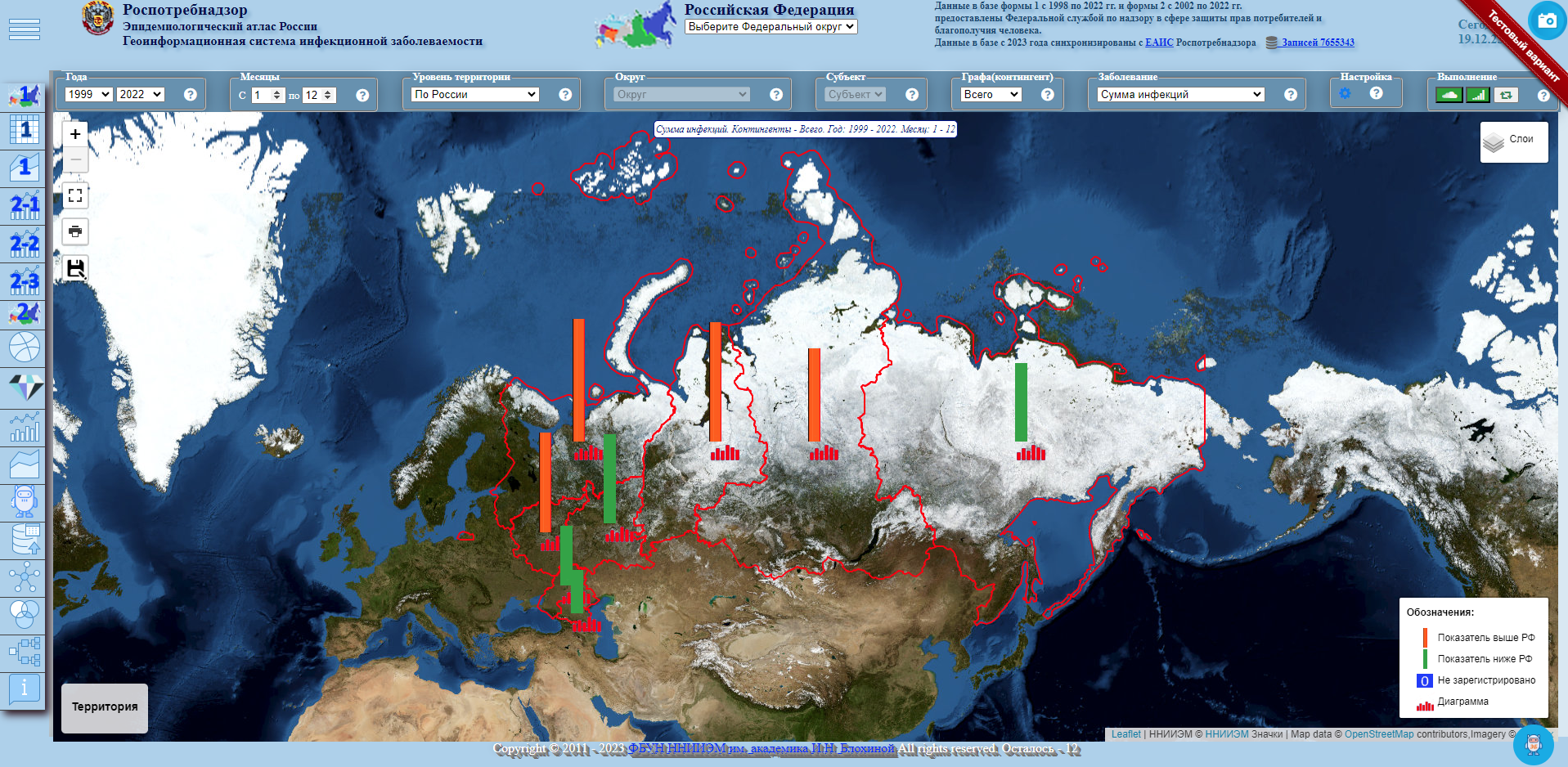The width and height of the screenshot is (1568, 767).
Task: Toggle the green cloud button under Выполнение
Action: pos(1449,95)
